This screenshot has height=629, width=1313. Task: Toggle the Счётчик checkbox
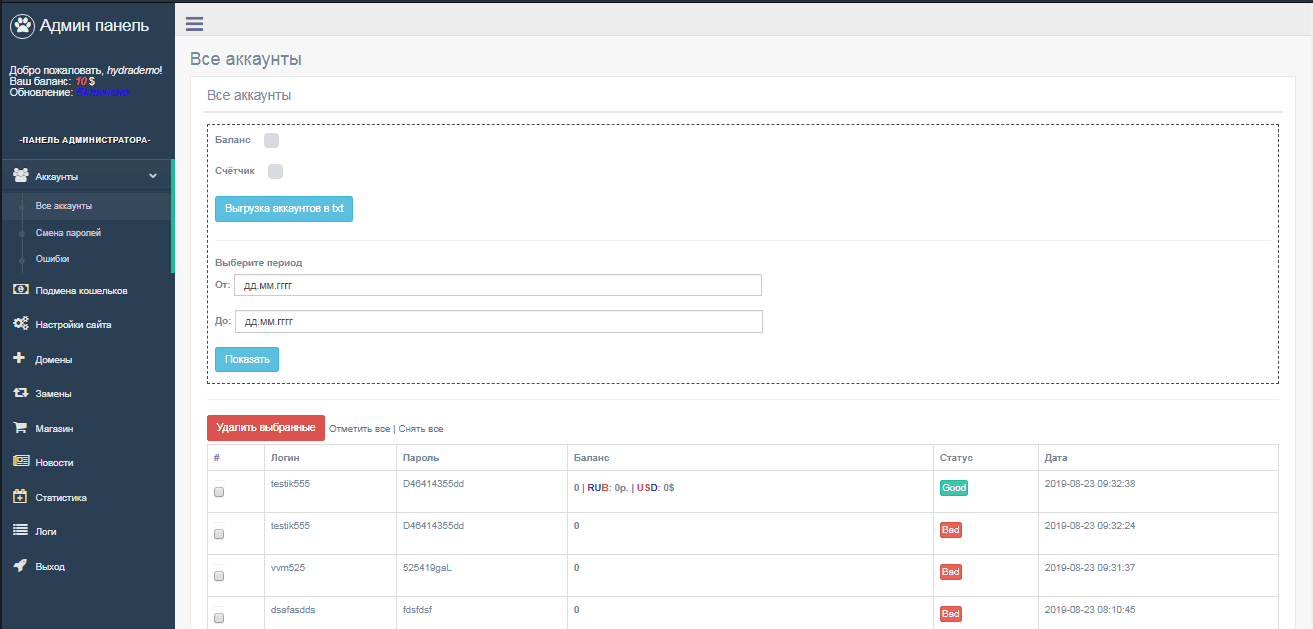coord(276,171)
